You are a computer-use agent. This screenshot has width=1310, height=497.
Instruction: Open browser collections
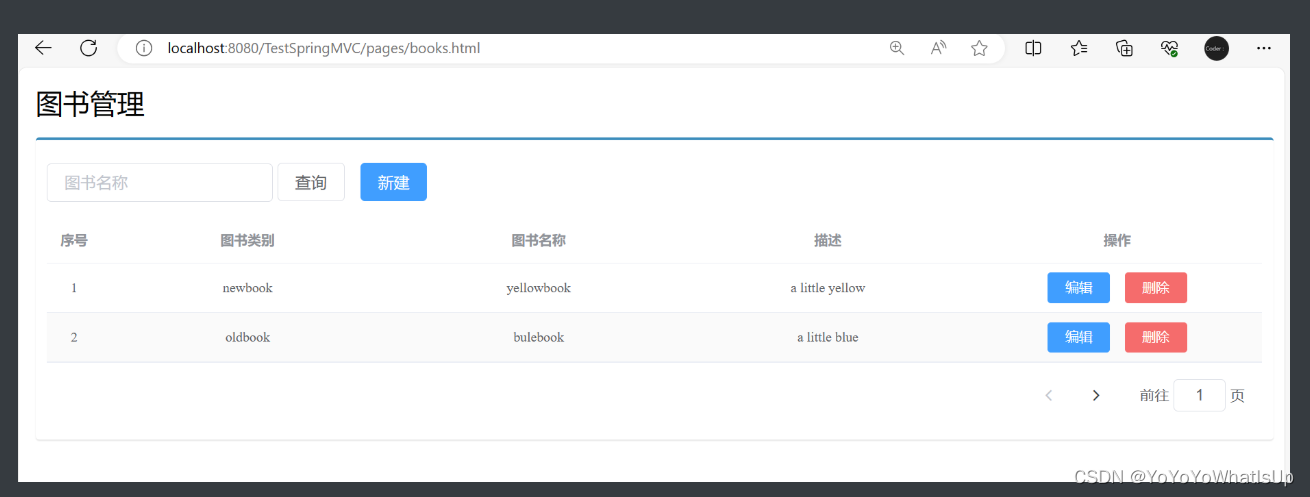pos(1124,48)
